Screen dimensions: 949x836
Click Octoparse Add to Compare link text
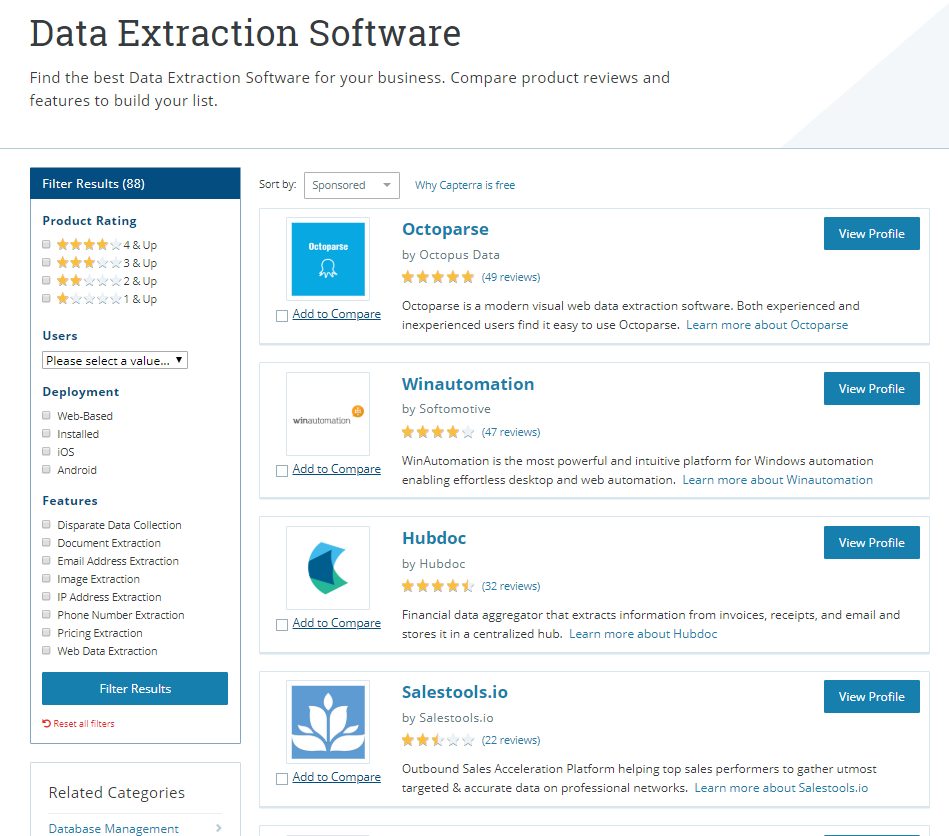tap(337, 314)
